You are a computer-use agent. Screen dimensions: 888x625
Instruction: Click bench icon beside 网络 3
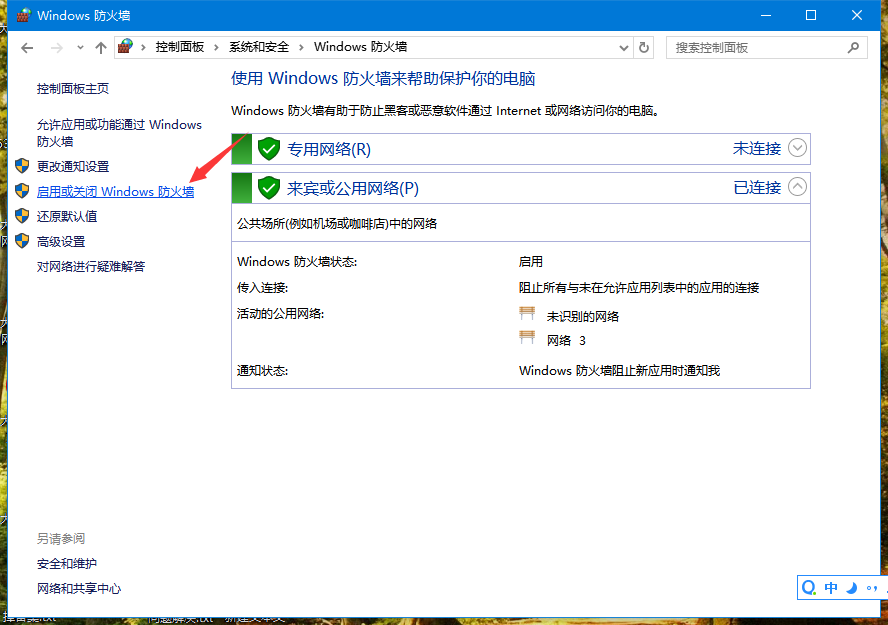click(527, 337)
